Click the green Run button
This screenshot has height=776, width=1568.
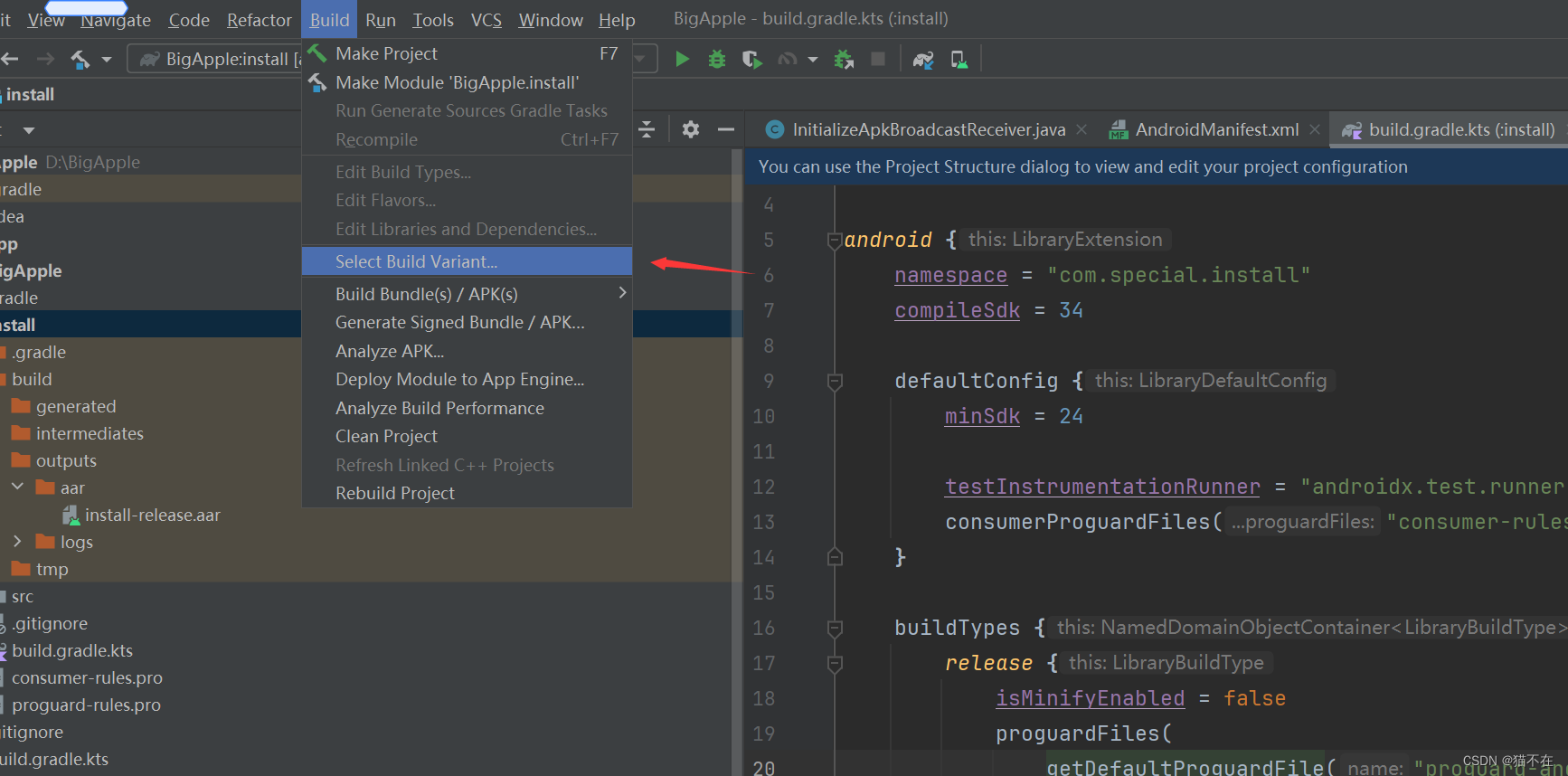[x=683, y=60]
